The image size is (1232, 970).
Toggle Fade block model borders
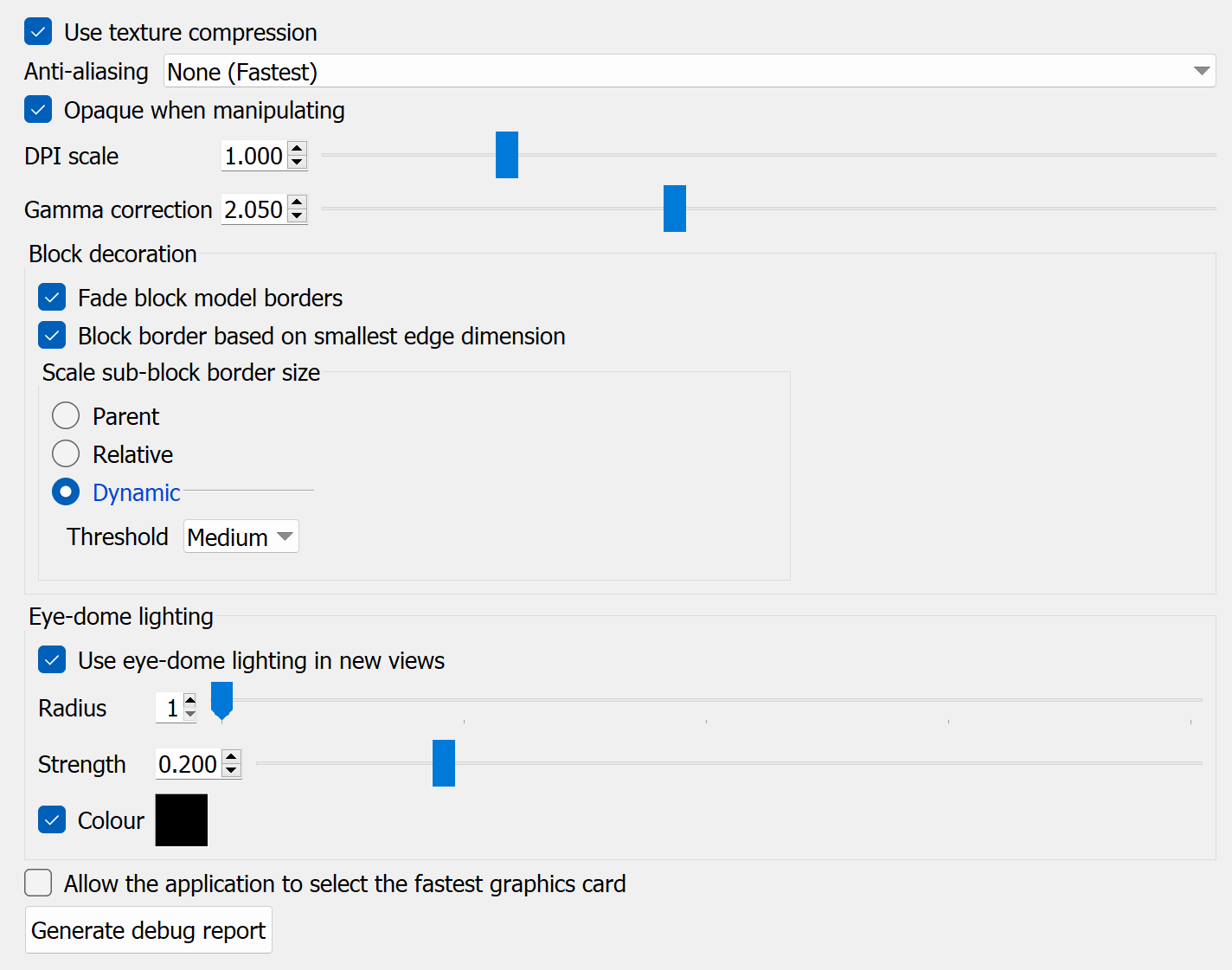tap(52, 298)
